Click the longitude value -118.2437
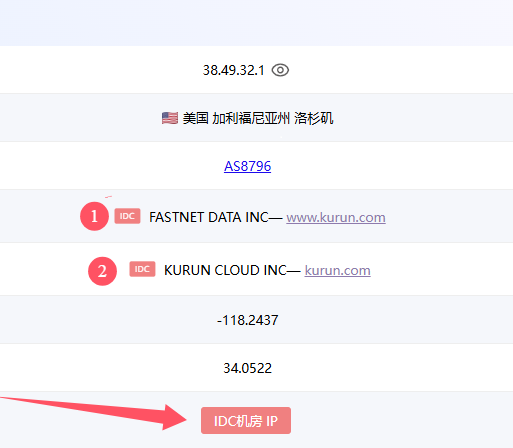The height and width of the screenshot is (448, 513). pos(247,320)
